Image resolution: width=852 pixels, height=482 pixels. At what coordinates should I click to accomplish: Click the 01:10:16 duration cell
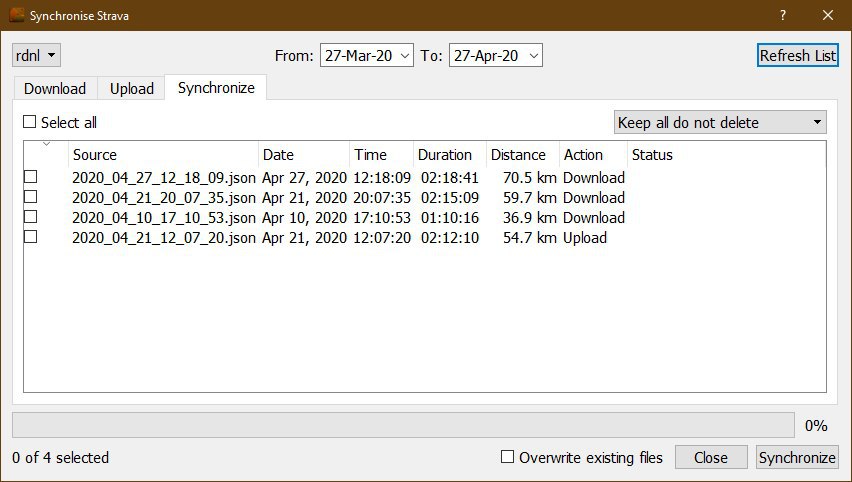click(x=450, y=218)
